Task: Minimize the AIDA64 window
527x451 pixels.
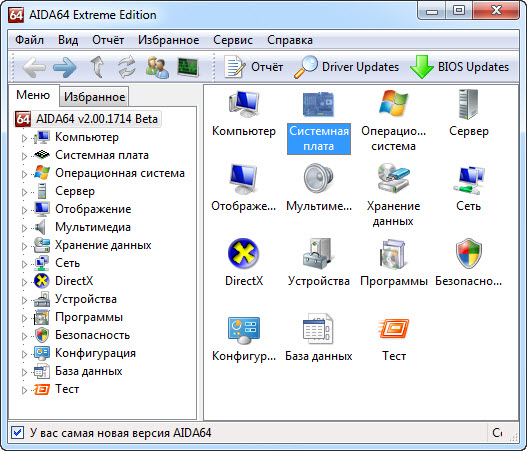Action: point(432,11)
